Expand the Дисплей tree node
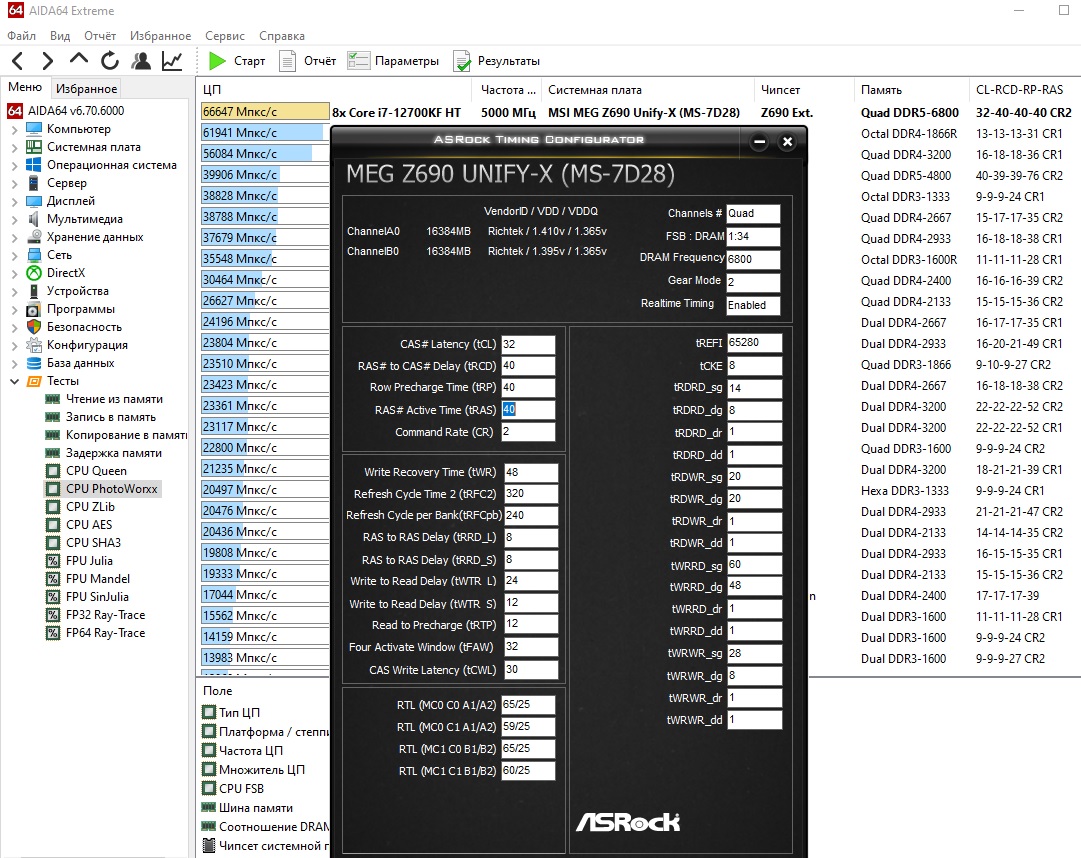The height and width of the screenshot is (858, 1081). [x=14, y=201]
